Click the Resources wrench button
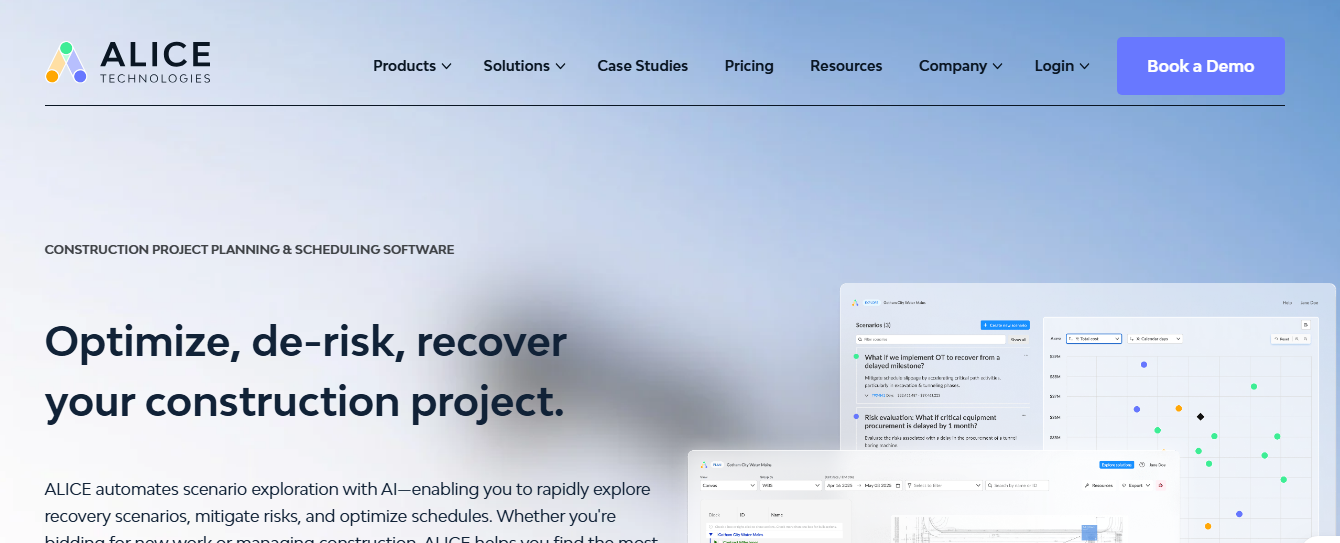The image size is (1340, 543). pos(1098,485)
